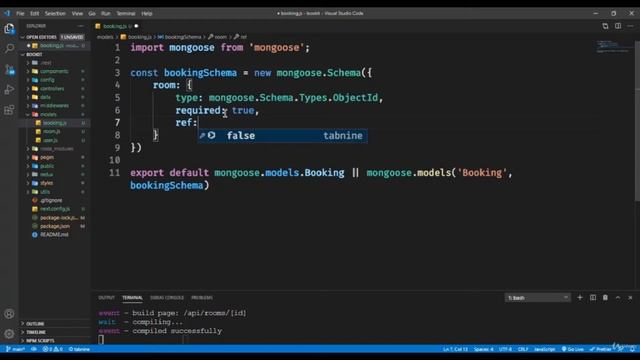This screenshot has width=640, height=360.
Task: Open package.json file
Action: tap(55, 226)
